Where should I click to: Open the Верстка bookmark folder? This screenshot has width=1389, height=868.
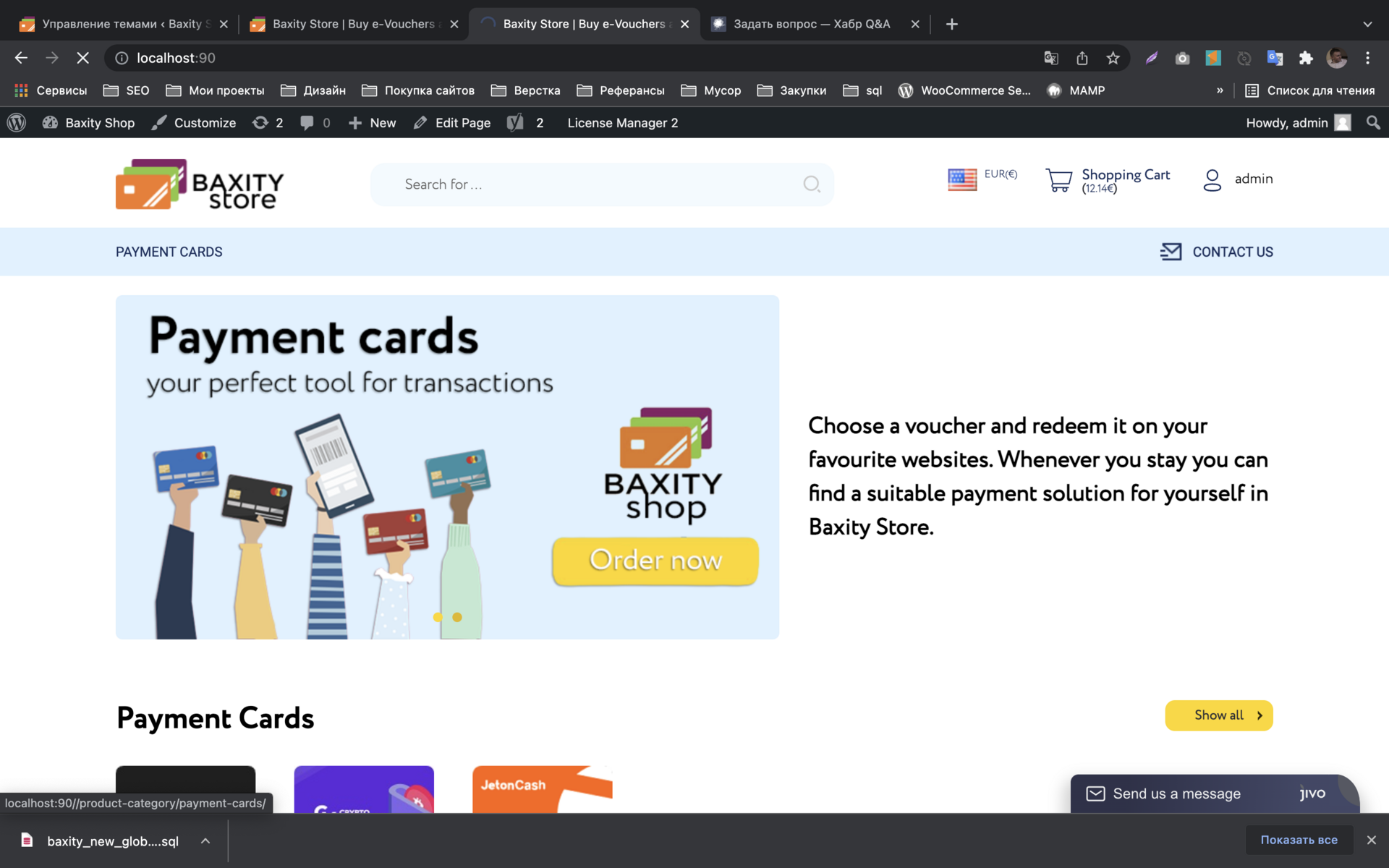pyautogui.click(x=525, y=90)
